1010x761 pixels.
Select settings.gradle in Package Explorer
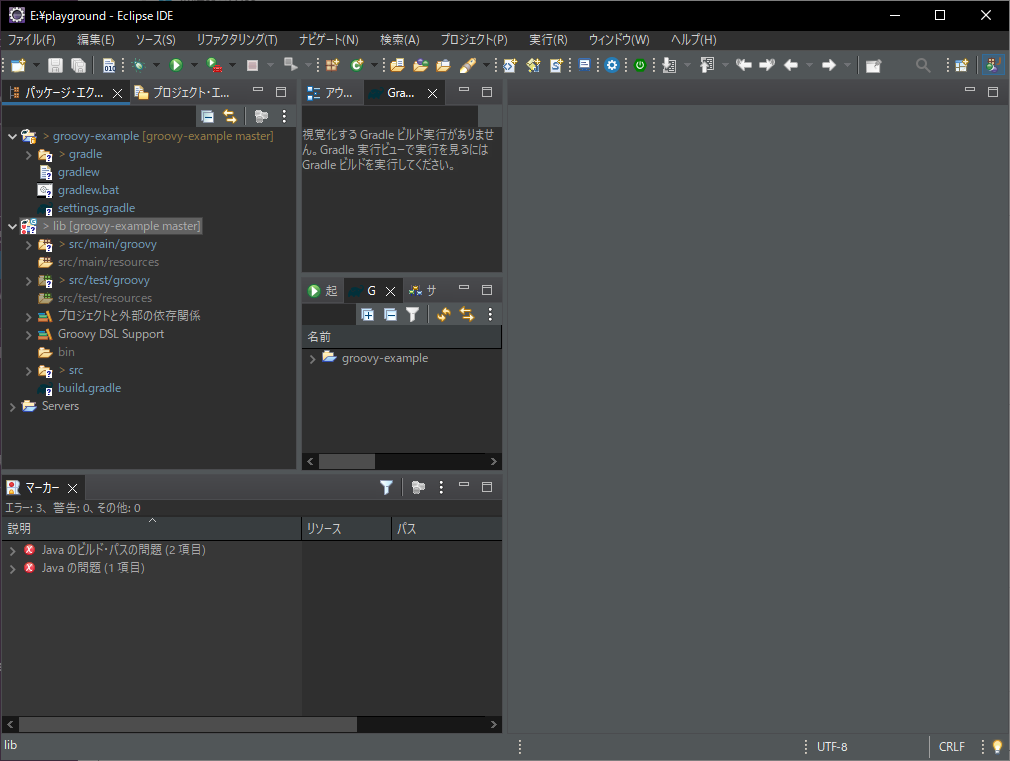point(96,208)
